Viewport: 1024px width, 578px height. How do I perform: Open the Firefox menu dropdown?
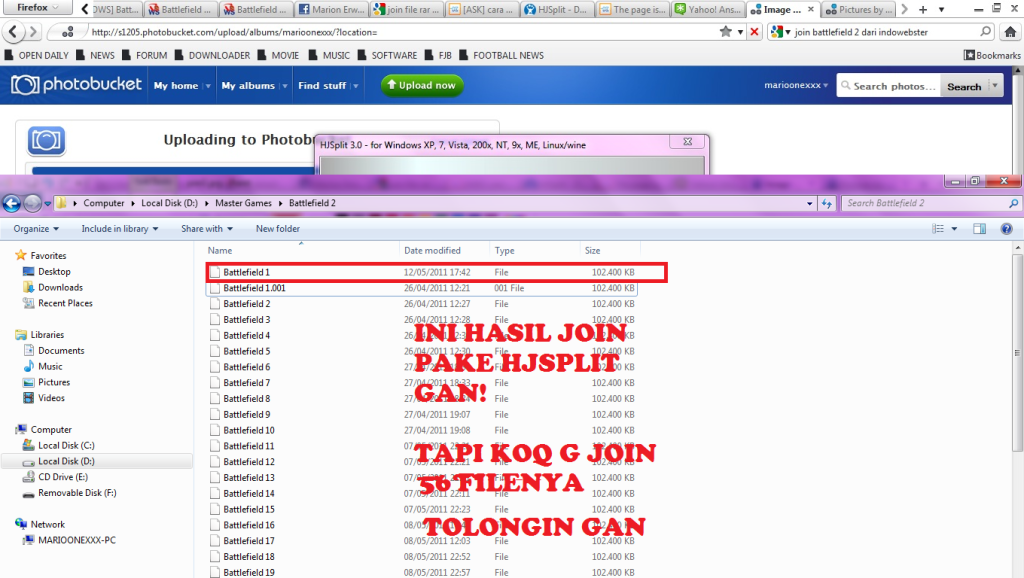pos(37,8)
